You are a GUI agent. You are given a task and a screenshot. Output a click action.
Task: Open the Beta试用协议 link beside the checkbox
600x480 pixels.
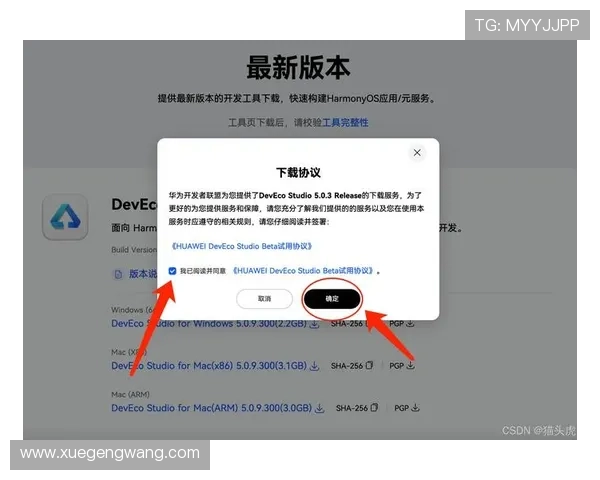(x=303, y=271)
